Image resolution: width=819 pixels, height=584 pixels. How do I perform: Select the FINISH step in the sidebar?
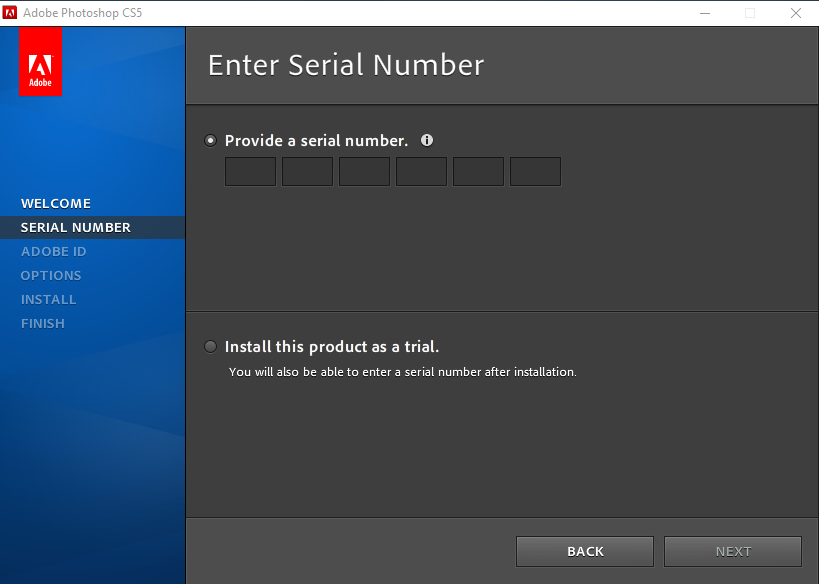(43, 324)
